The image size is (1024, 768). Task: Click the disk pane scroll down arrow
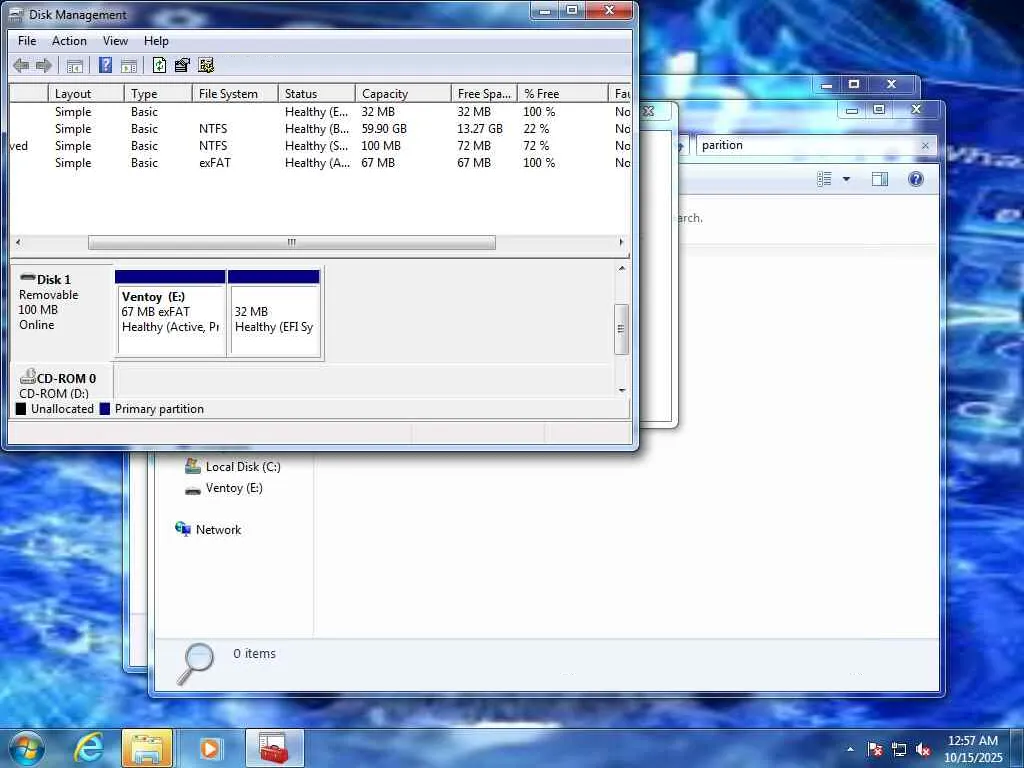pyautogui.click(x=621, y=391)
